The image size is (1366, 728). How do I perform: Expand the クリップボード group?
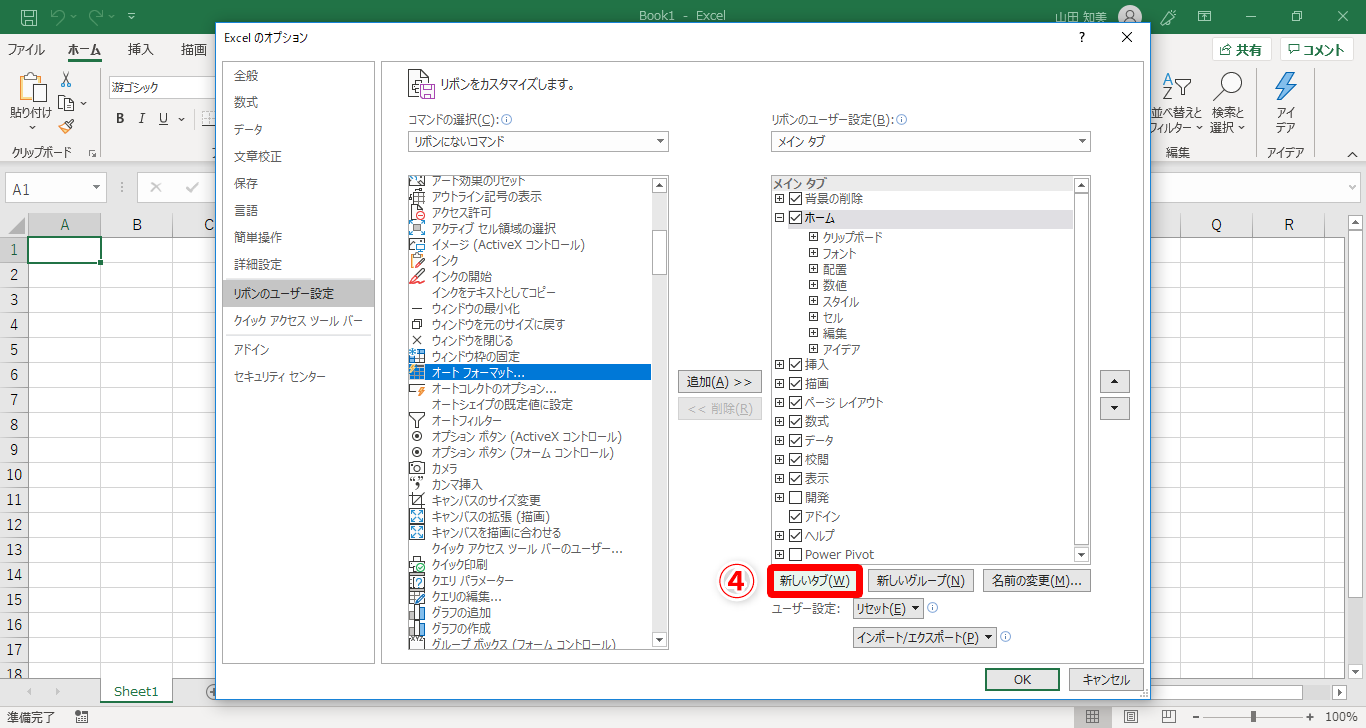pyautogui.click(x=813, y=238)
